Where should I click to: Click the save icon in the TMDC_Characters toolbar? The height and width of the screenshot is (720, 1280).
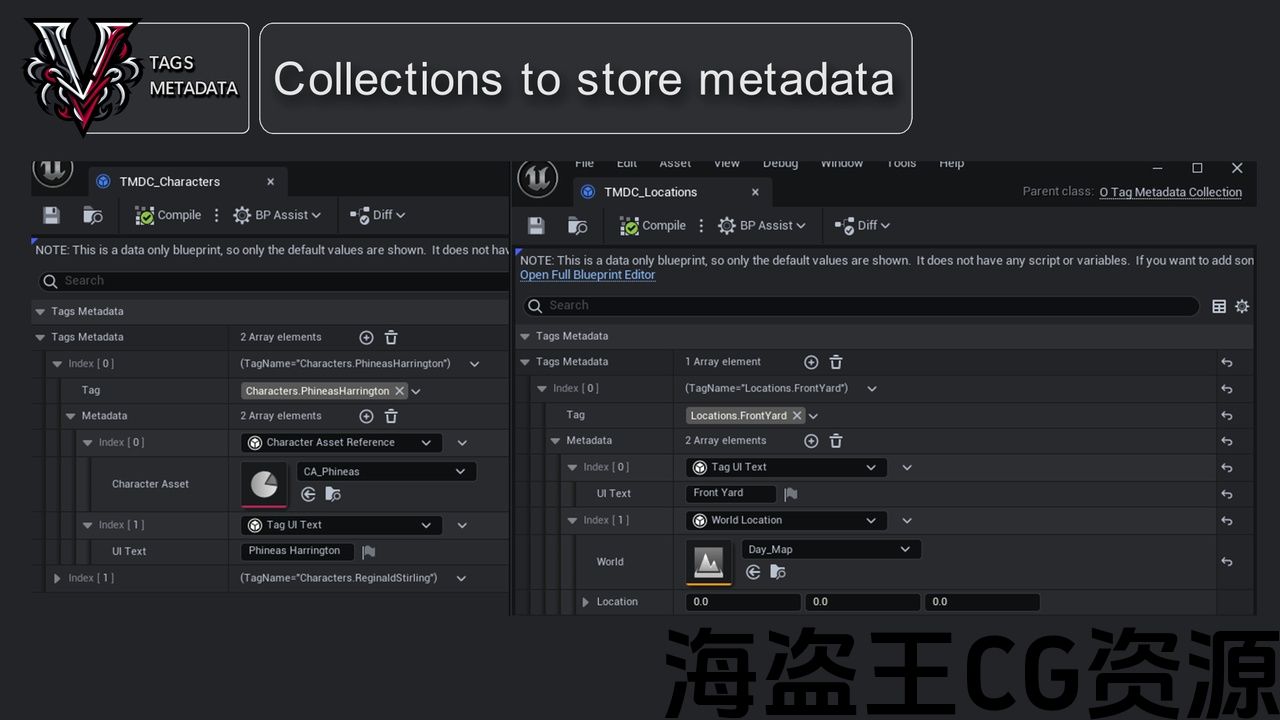point(52,215)
